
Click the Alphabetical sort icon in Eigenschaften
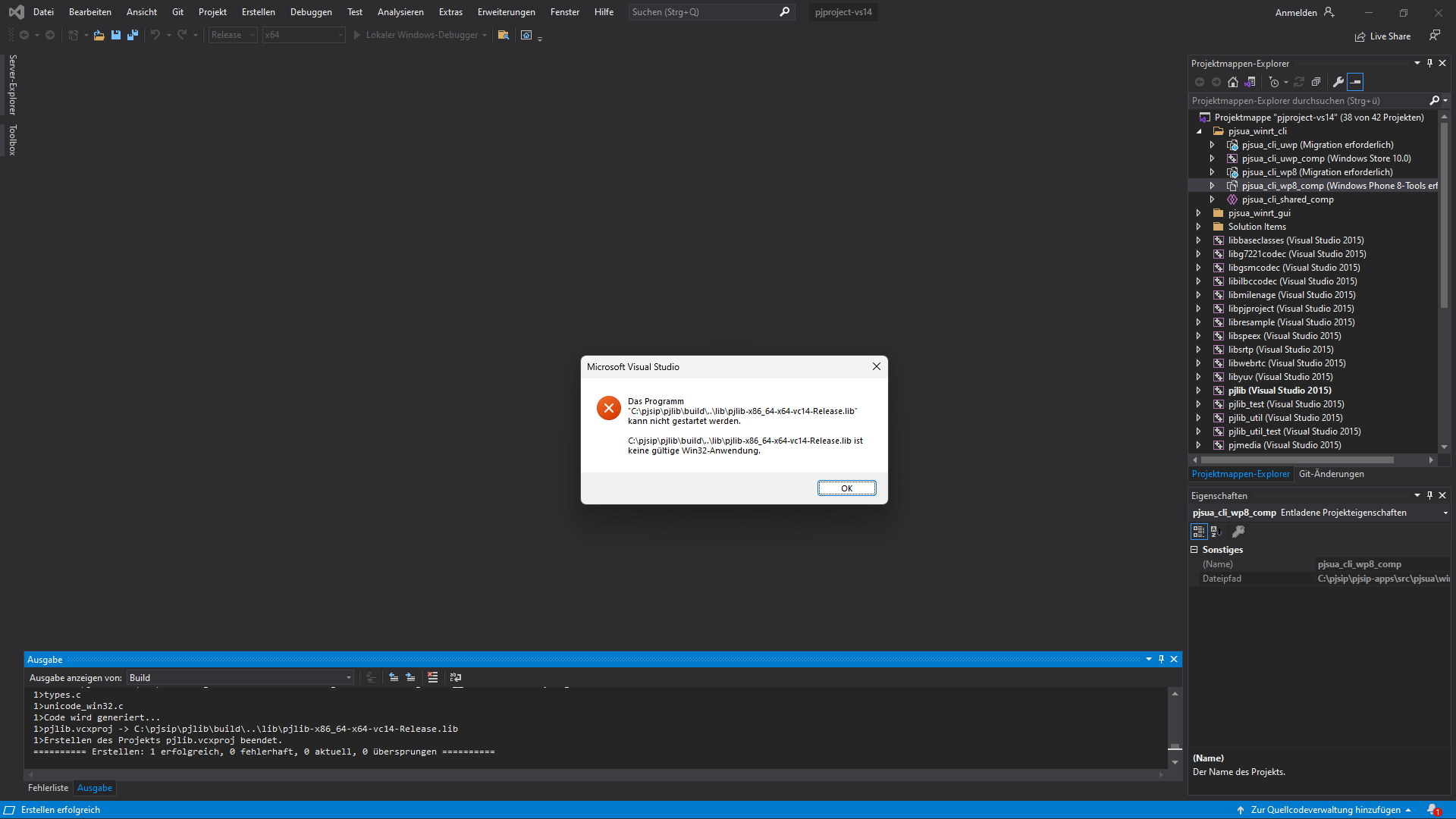coord(1216,532)
